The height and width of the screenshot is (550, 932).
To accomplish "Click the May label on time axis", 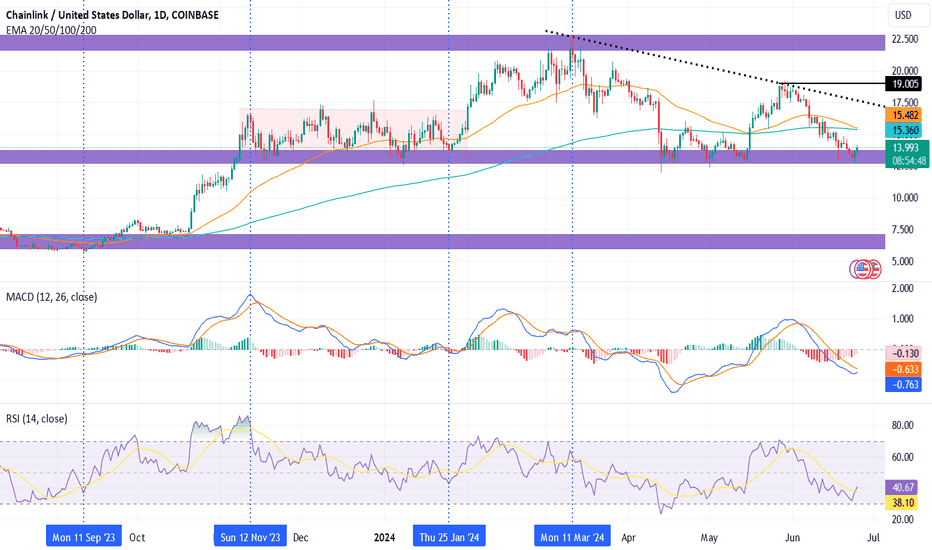I will 709,538.
